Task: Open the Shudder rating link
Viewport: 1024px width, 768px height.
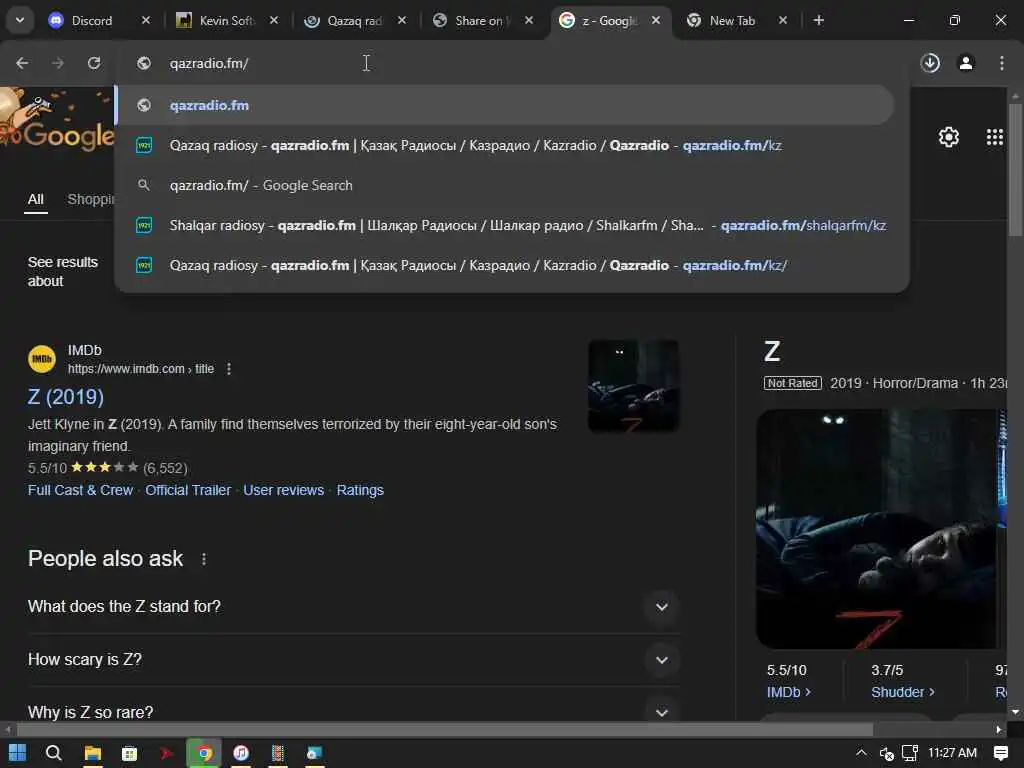Action: [x=903, y=692]
